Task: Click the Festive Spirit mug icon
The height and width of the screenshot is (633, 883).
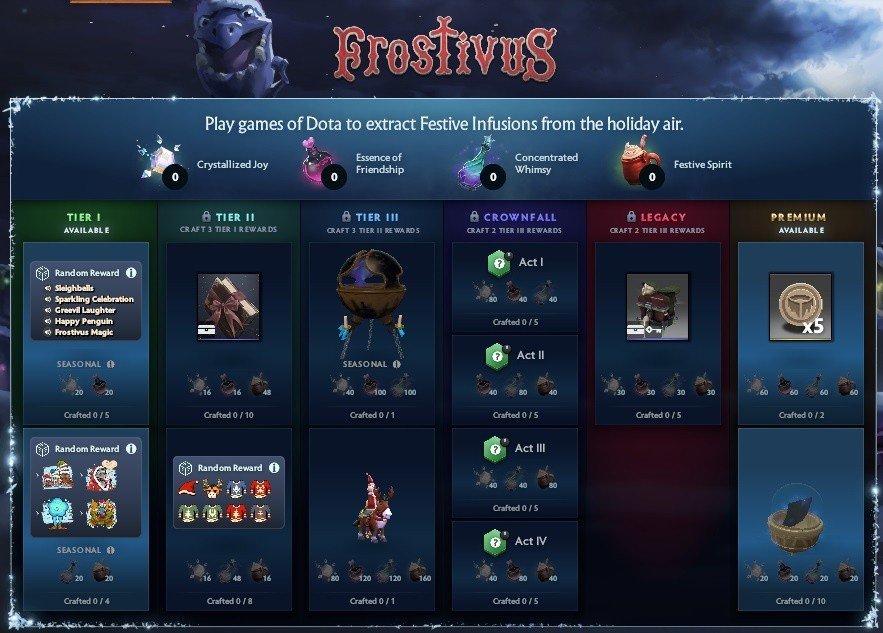Action: 641,160
